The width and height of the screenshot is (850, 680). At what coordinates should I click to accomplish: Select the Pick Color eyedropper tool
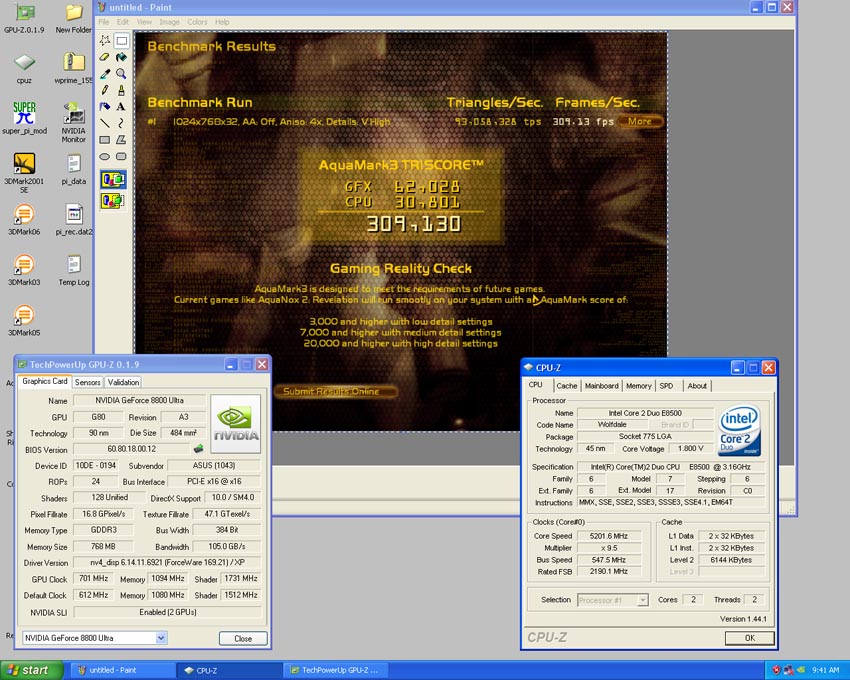[105, 74]
